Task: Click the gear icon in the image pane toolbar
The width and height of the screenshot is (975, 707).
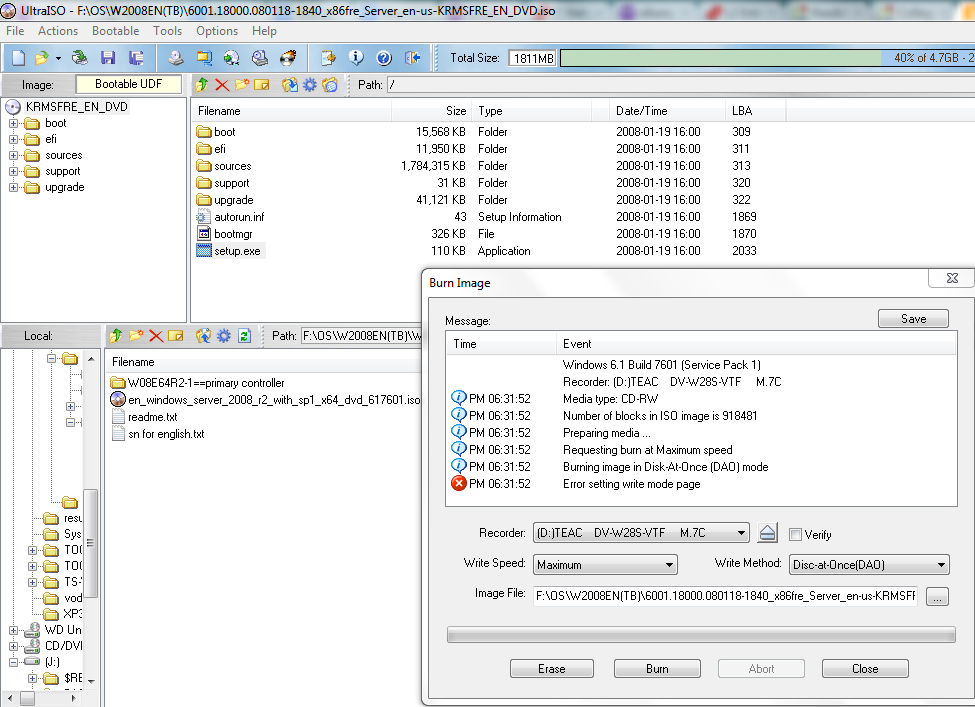Action: pos(310,85)
